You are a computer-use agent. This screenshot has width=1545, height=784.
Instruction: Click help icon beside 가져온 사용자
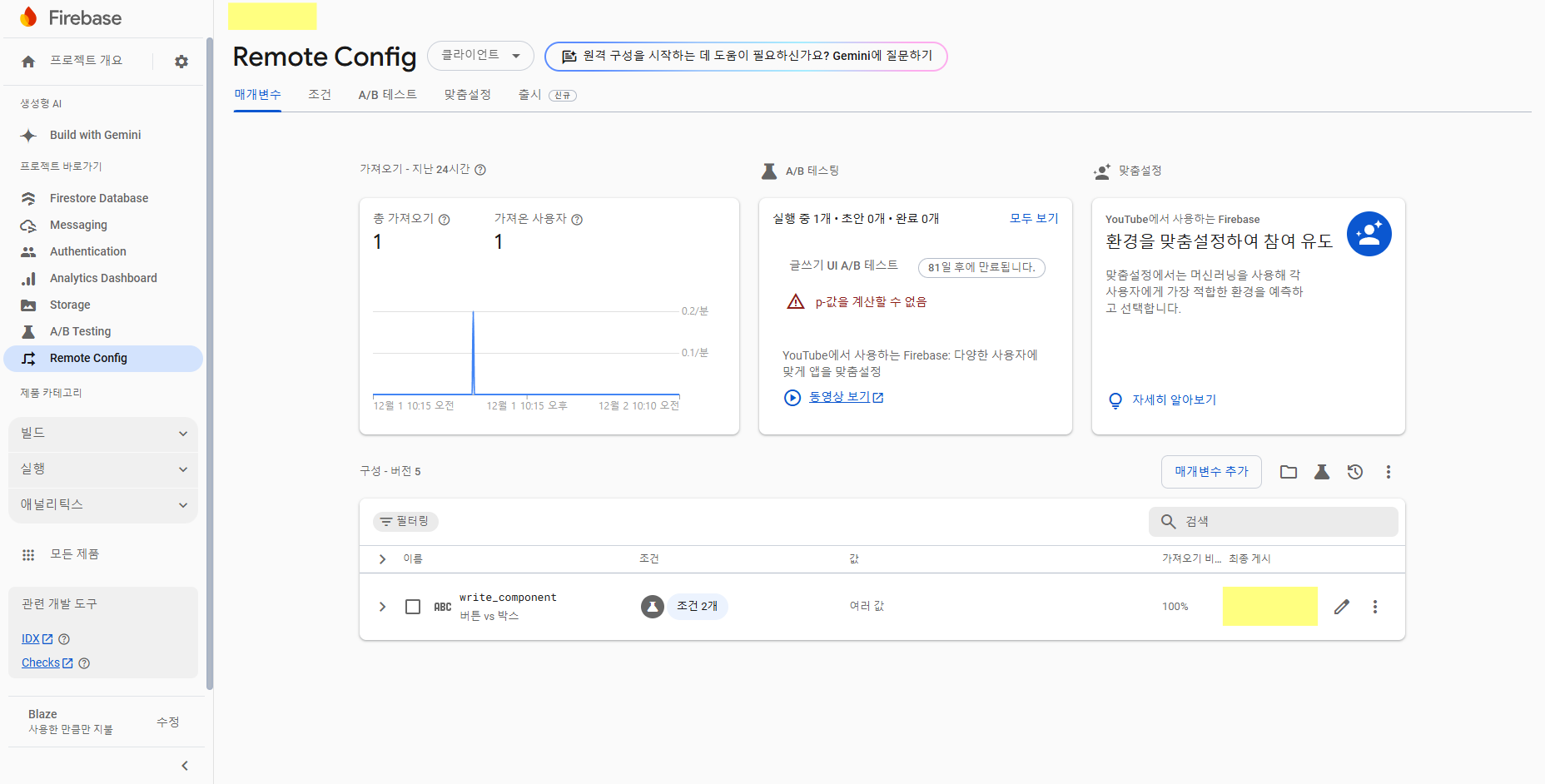(x=577, y=220)
